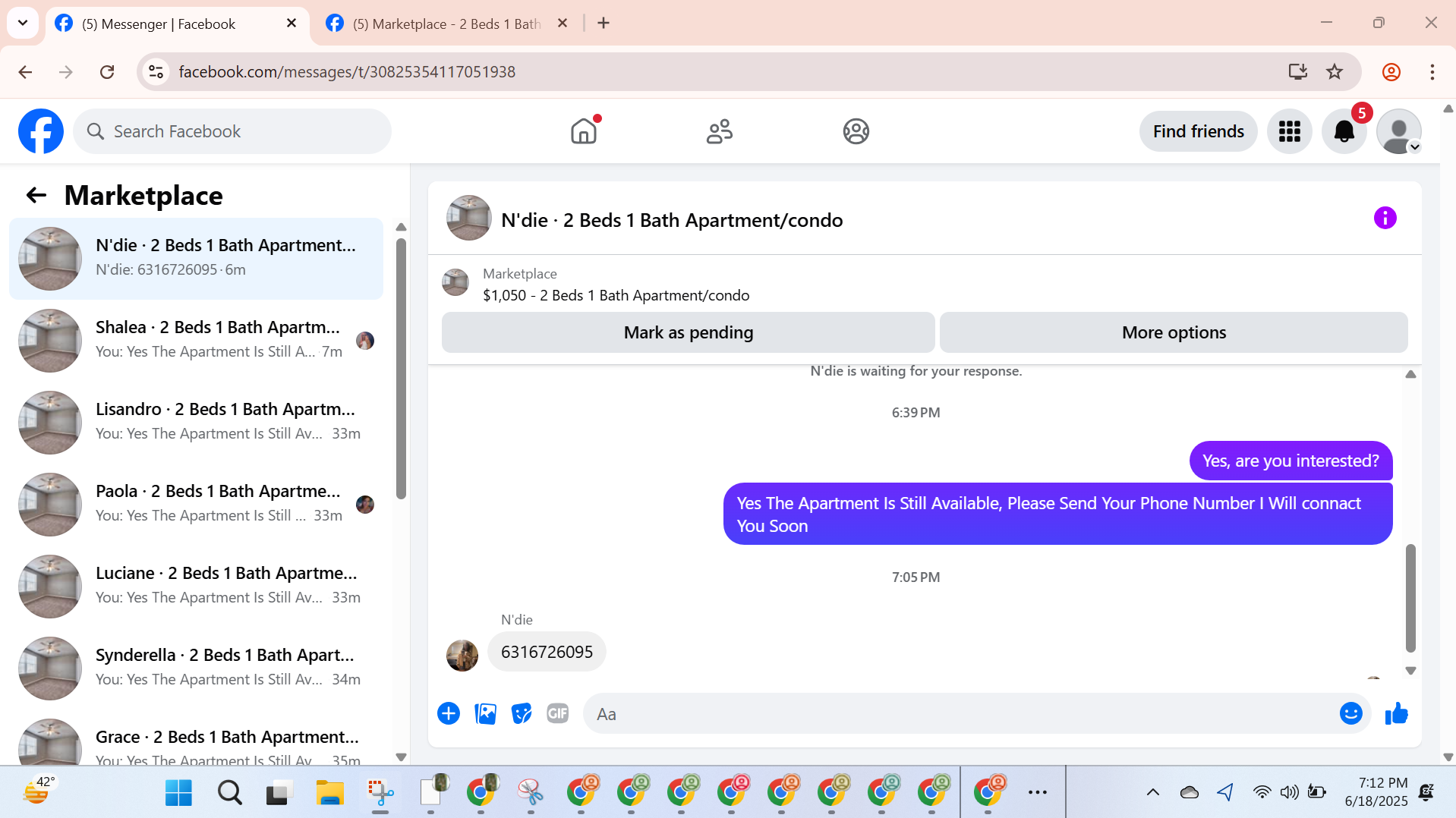
Task: Open the Synderella conversation
Action: pos(196,669)
